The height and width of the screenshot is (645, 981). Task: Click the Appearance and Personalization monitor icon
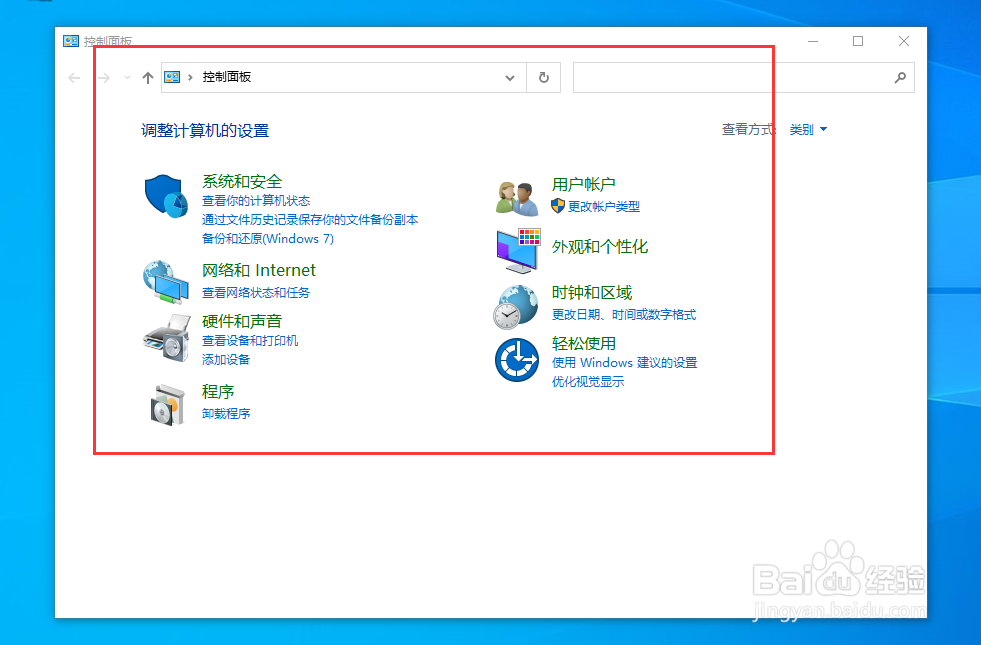(518, 251)
